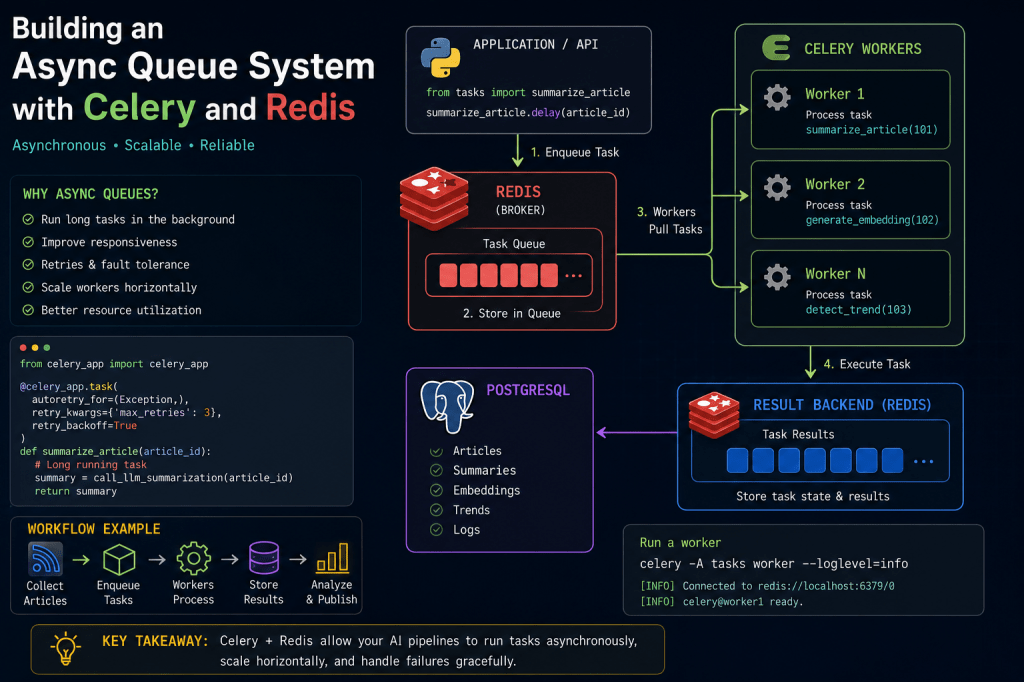
Task: Click the '1. Enqueue Task' label
Action: pos(575,152)
